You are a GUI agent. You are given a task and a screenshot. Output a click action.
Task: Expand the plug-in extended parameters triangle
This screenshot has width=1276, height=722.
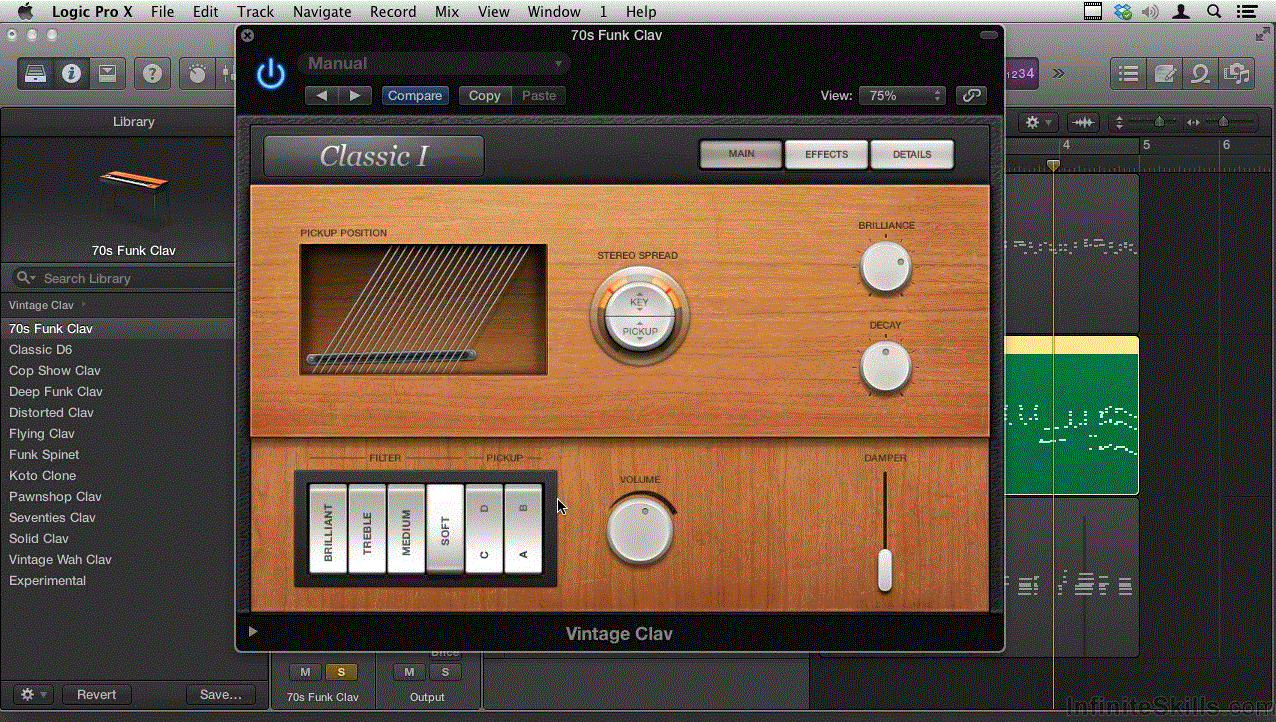click(x=253, y=632)
